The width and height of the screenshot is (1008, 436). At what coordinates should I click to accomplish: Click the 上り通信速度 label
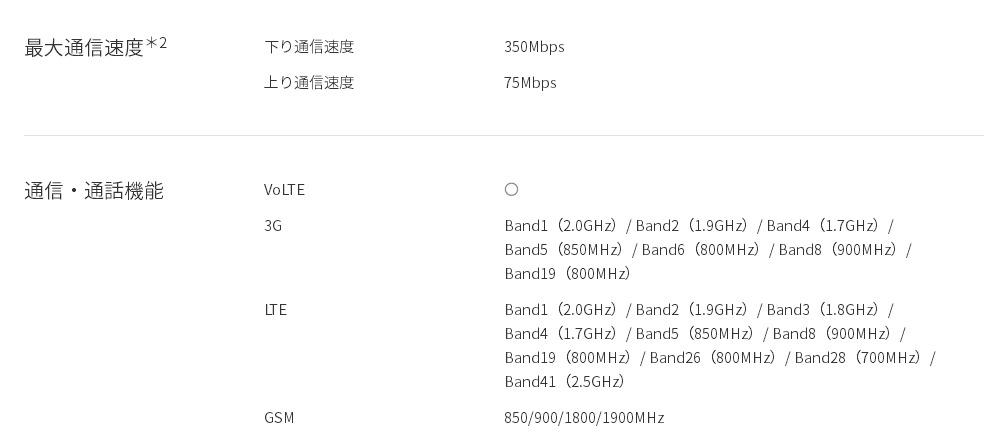[309, 83]
